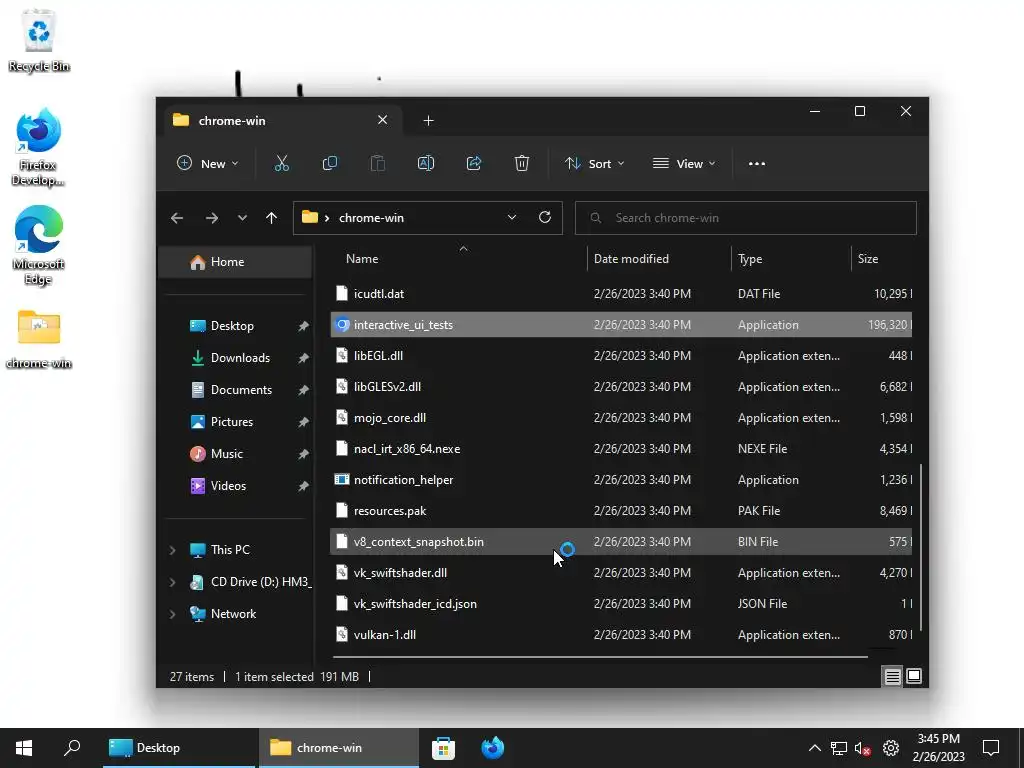The image size is (1024, 768).
Task: Go to Home in navigation pane
Action: point(235,262)
